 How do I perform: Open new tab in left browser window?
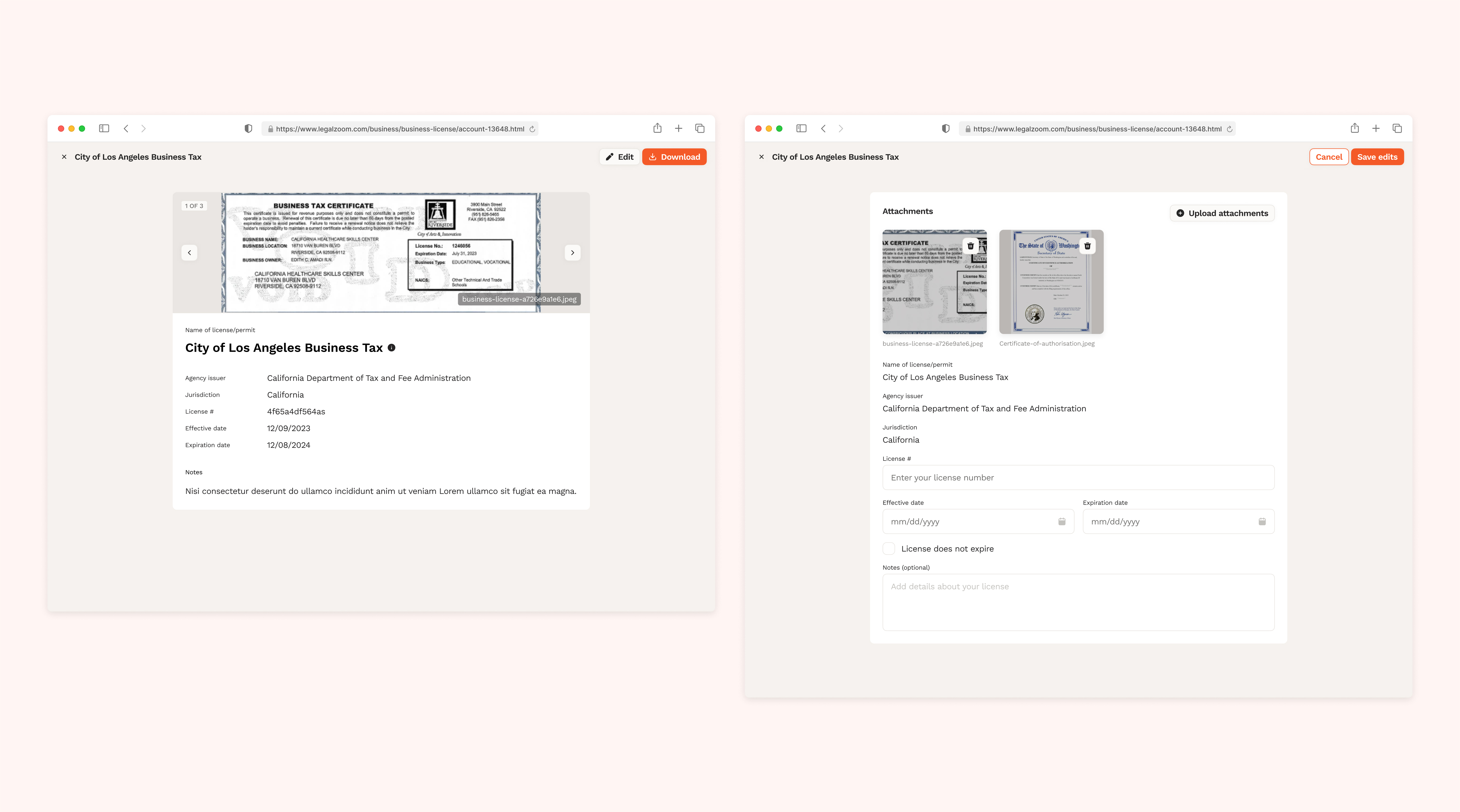tap(678, 129)
